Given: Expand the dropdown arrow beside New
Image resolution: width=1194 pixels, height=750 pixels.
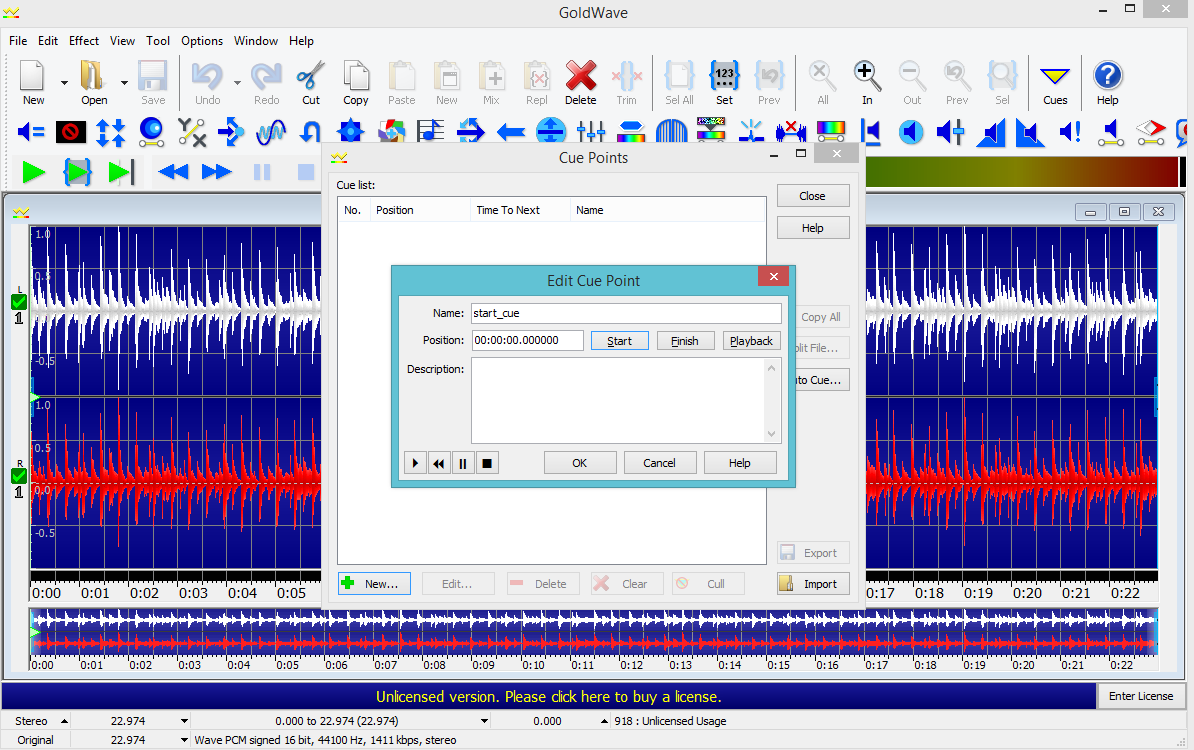Looking at the screenshot, I should pos(64,83).
